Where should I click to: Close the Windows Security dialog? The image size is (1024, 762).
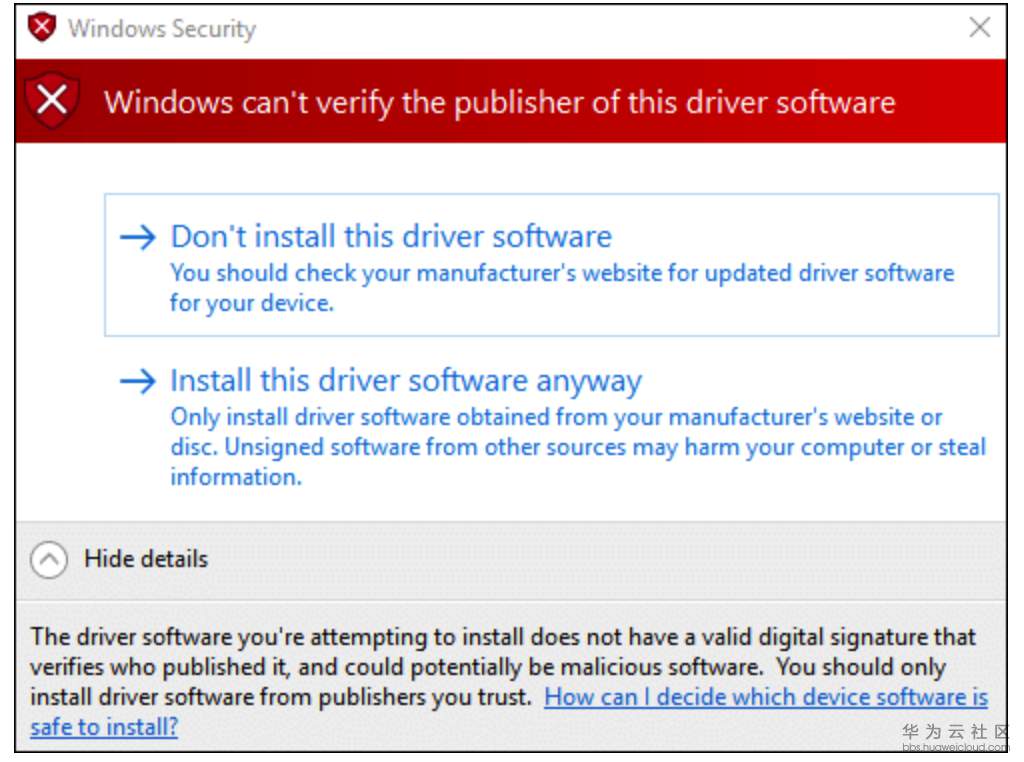click(980, 28)
